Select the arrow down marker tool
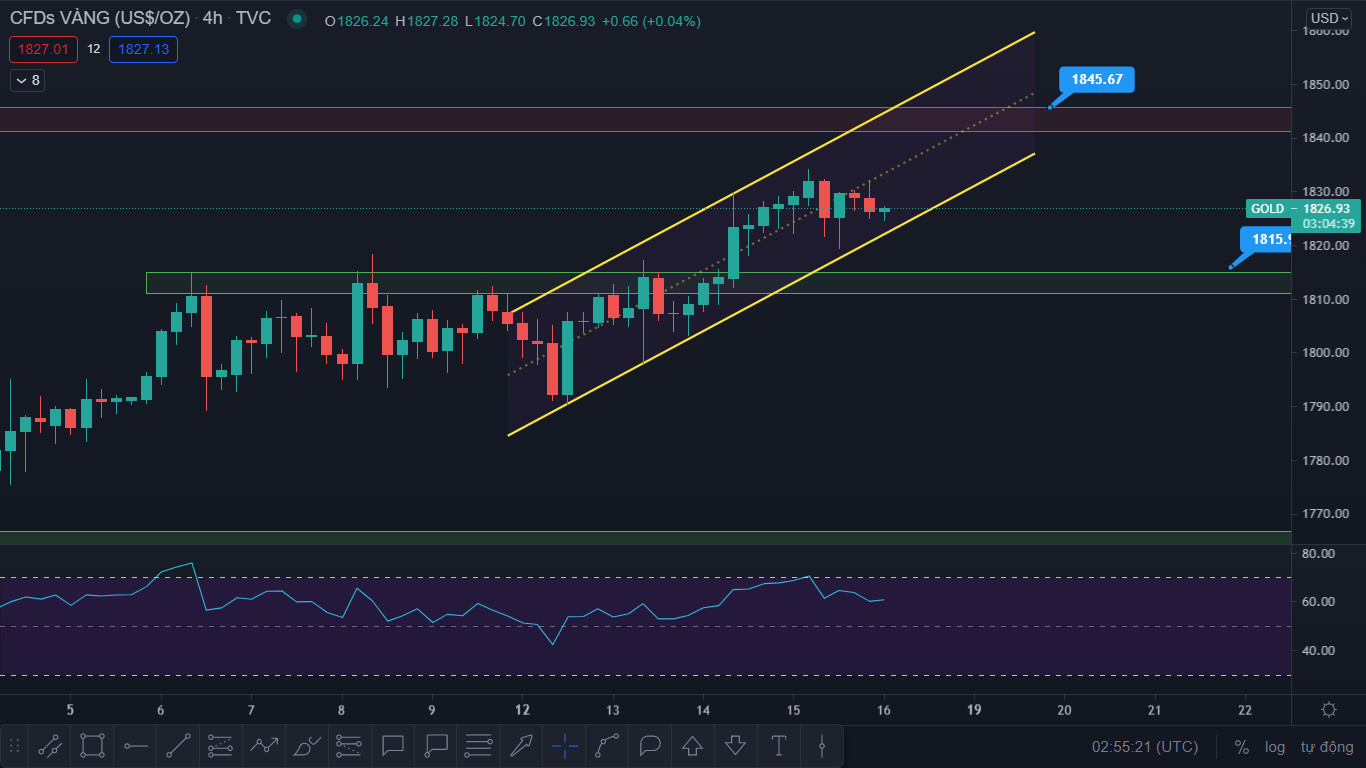Image resolution: width=1366 pixels, height=768 pixels. [x=735, y=746]
